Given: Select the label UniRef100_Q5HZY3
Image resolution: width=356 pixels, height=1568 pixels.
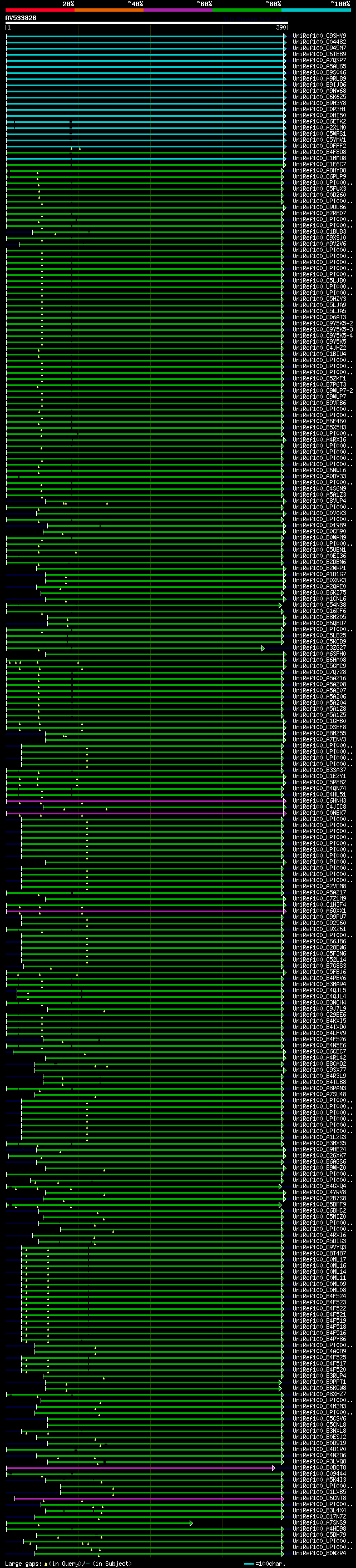Looking at the screenshot, I should pyautogui.click(x=319, y=299).
